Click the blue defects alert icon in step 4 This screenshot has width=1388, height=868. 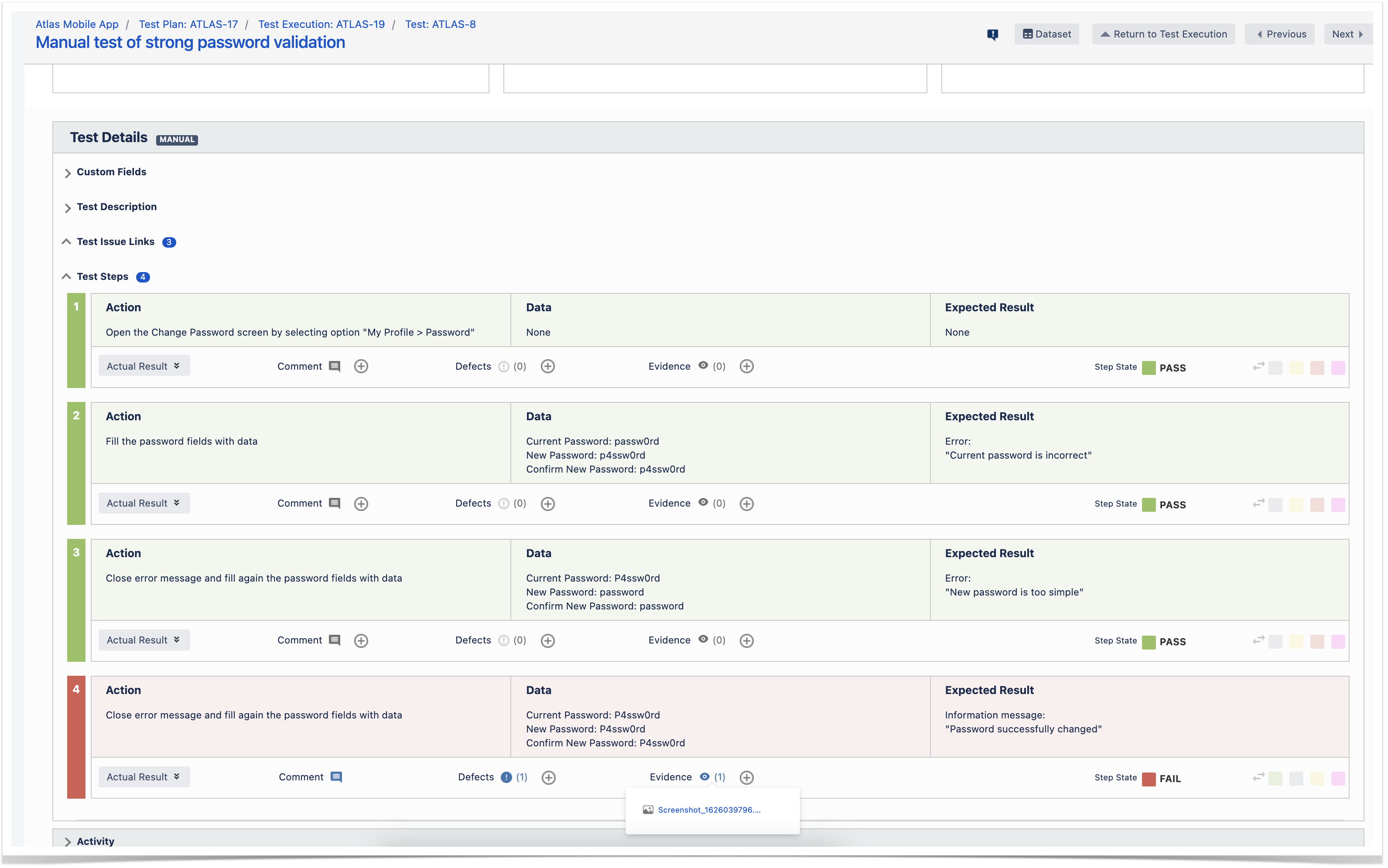click(506, 777)
